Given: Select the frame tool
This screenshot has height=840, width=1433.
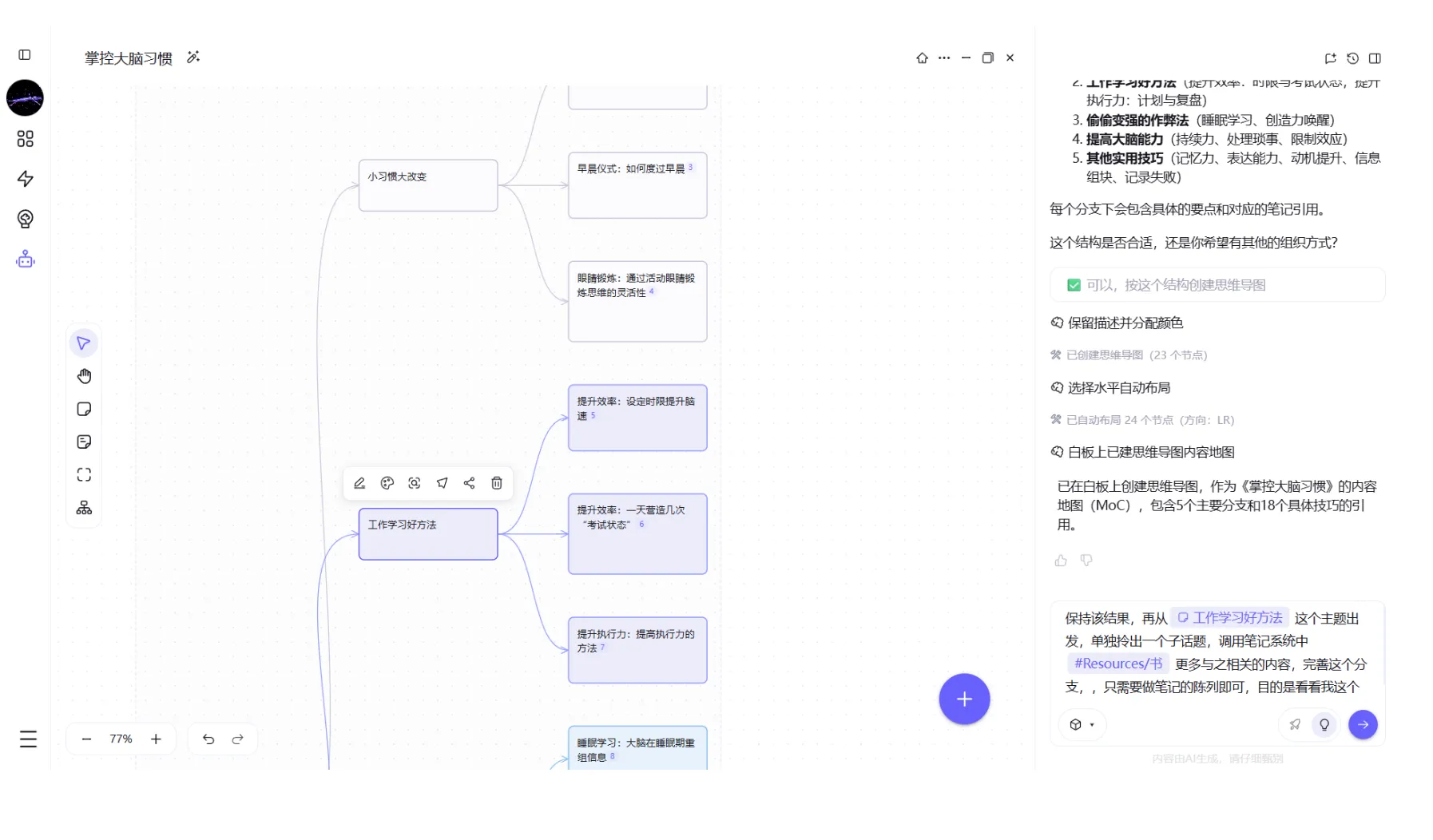Looking at the screenshot, I should 84,475.
